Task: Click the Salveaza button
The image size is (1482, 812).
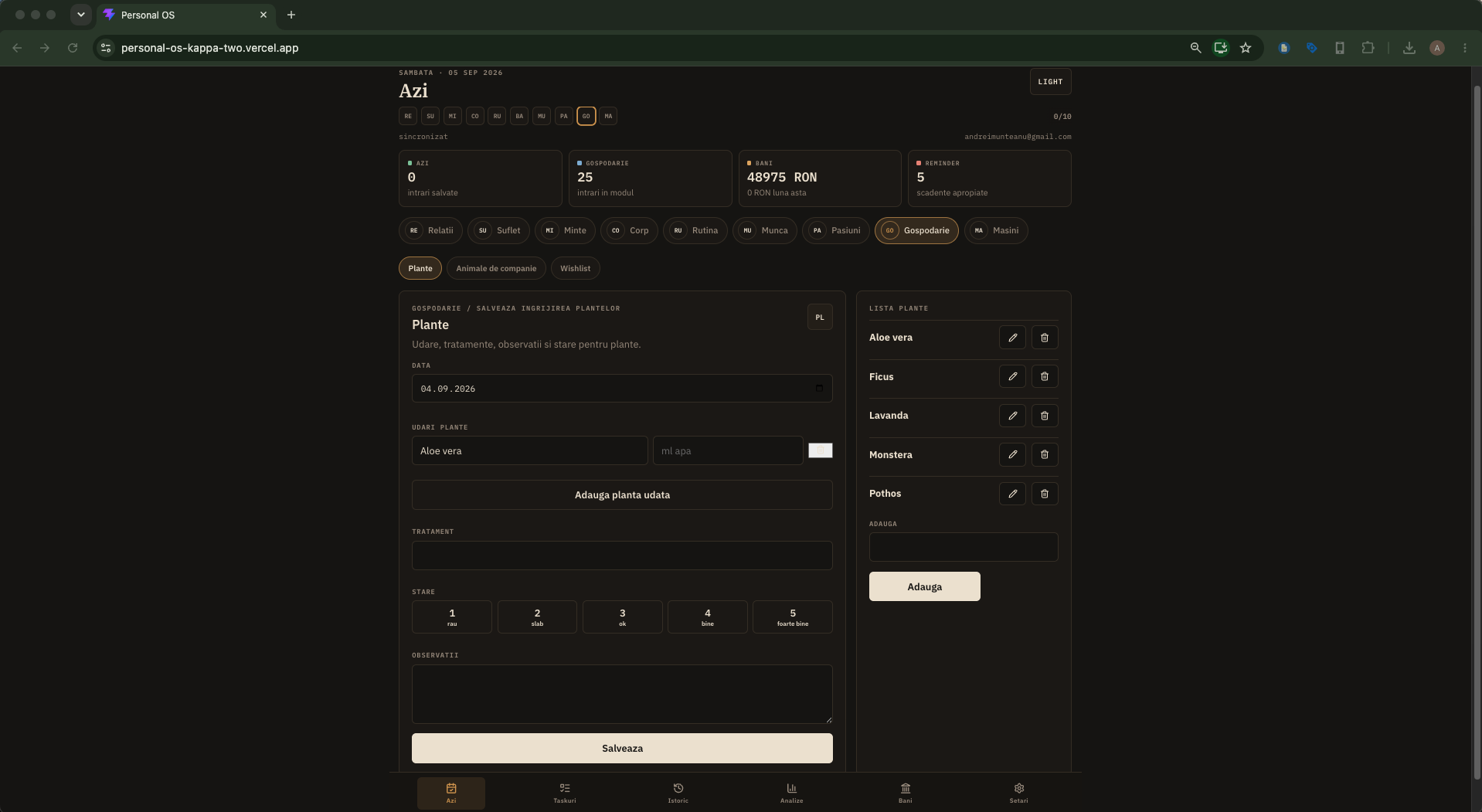Action: pyautogui.click(x=622, y=749)
